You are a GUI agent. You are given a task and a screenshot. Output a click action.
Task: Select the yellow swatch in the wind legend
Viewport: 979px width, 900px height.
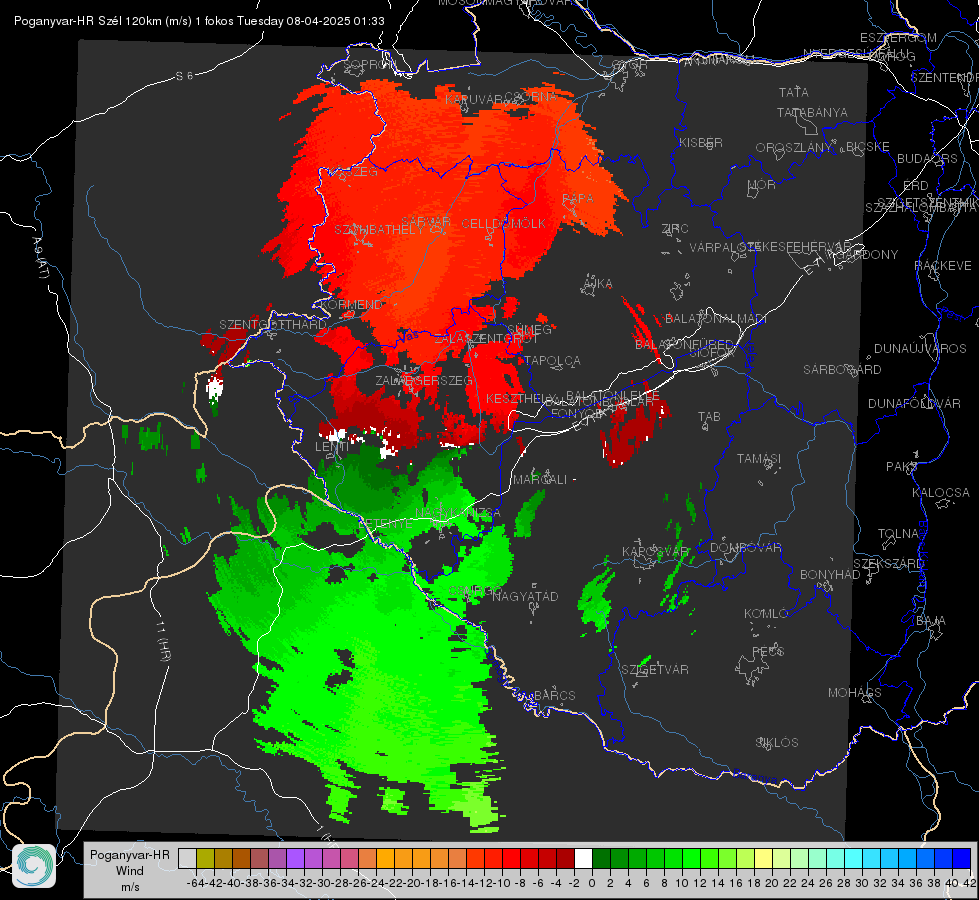point(764,858)
